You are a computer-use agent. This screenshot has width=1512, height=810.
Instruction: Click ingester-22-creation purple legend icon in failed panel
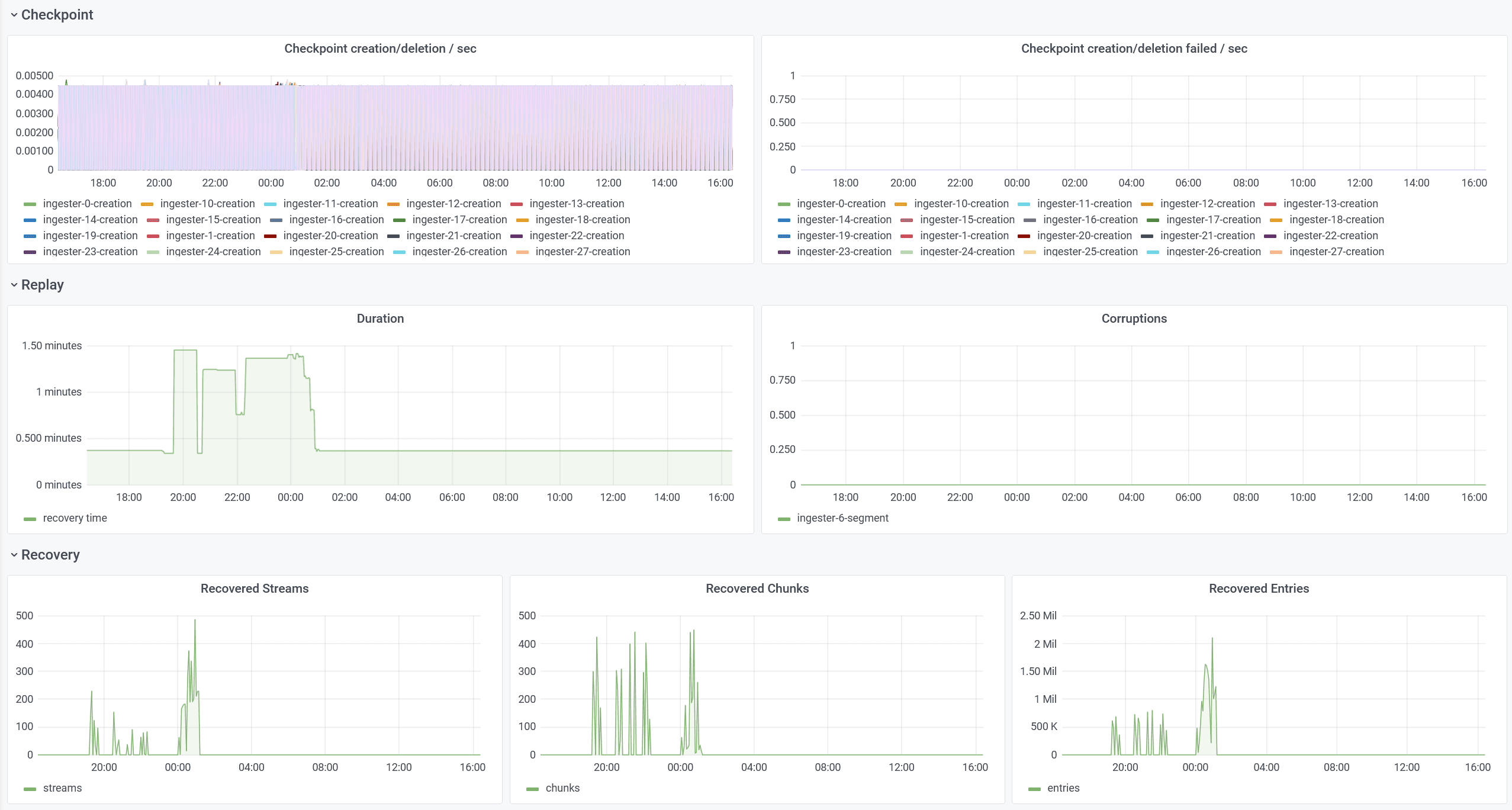click(x=1270, y=236)
